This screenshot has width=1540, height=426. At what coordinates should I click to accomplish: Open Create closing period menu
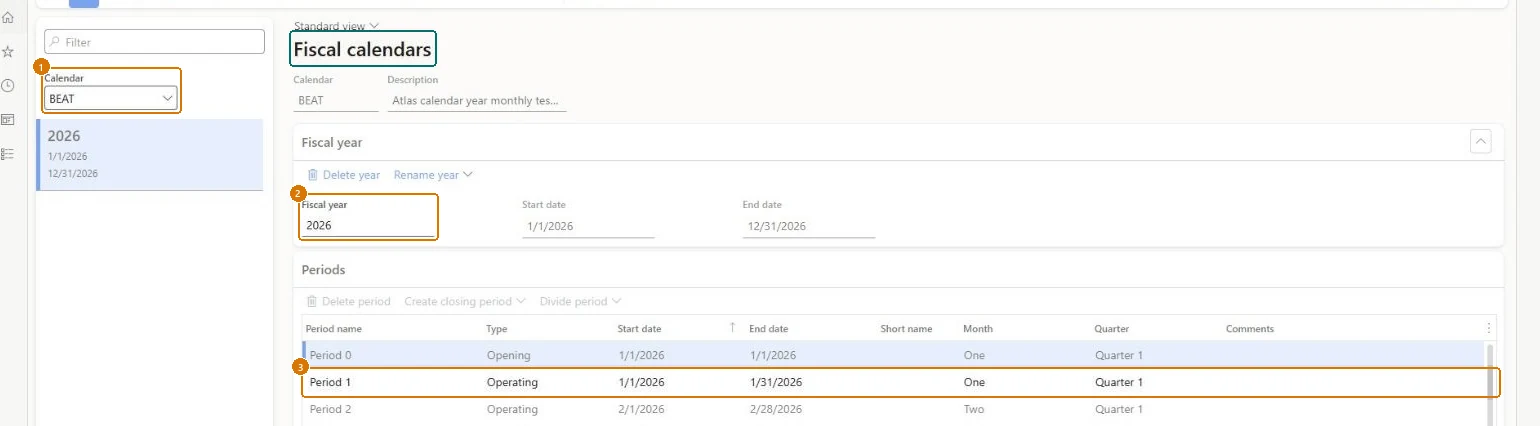click(465, 301)
